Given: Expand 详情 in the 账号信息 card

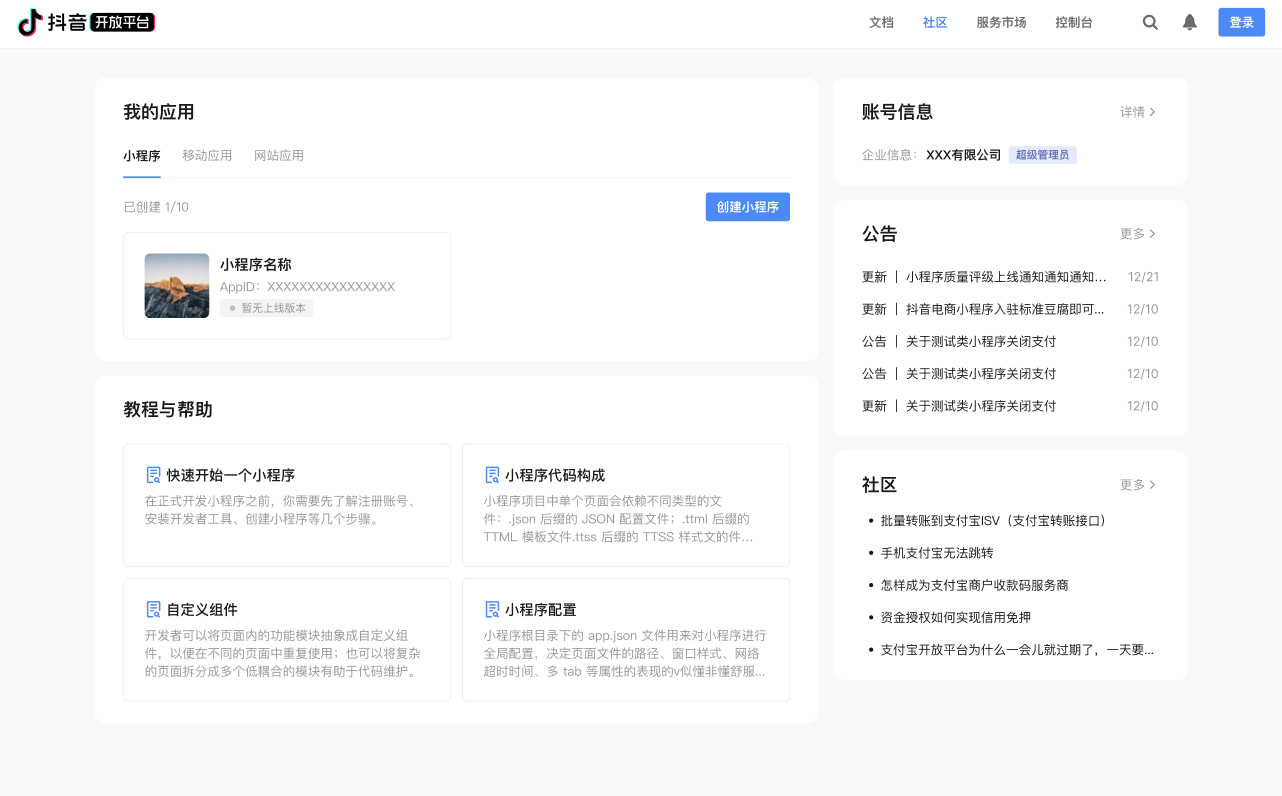Looking at the screenshot, I should [x=1137, y=112].
